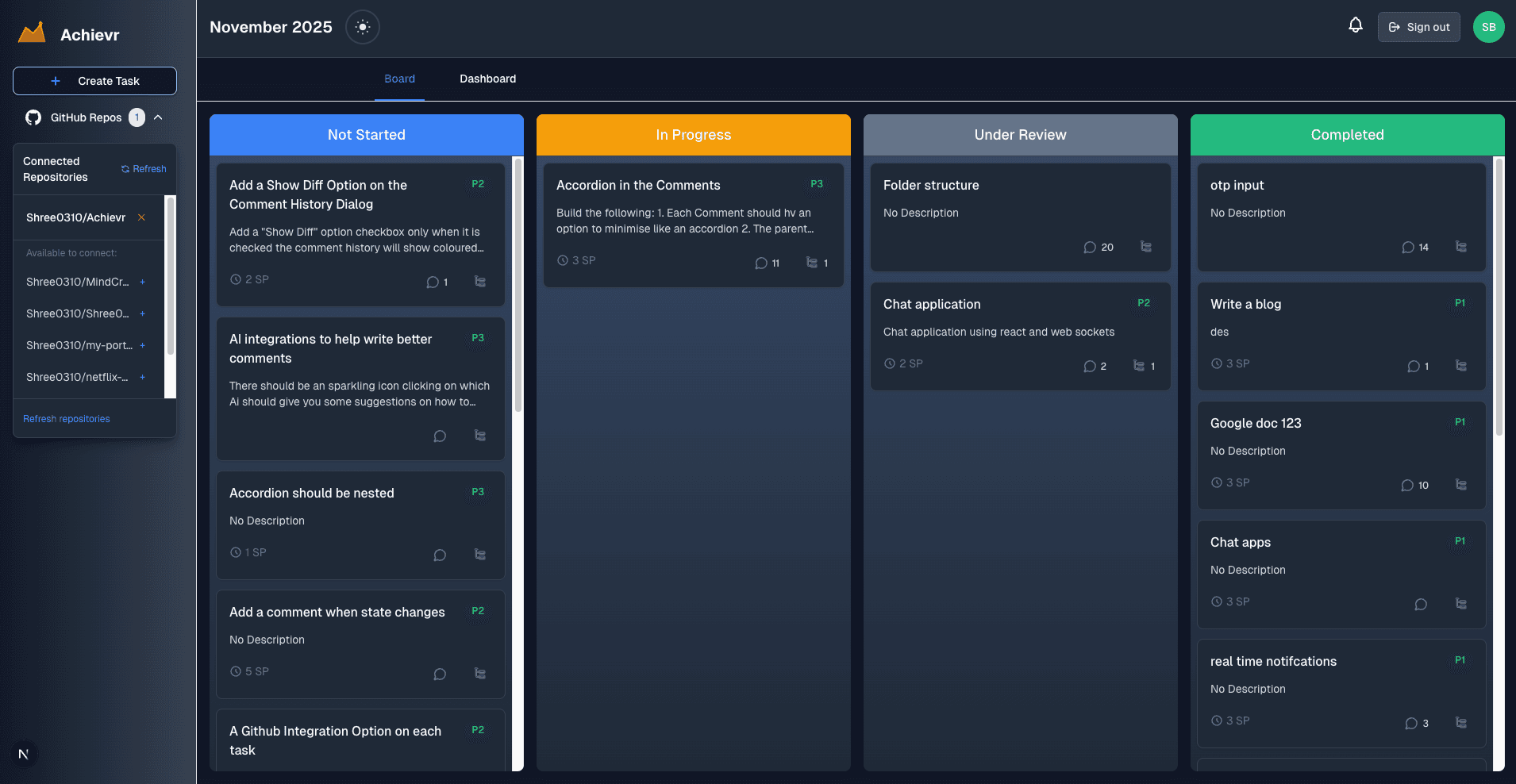This screenshot has height=784, width=1516.
Task: Open comments on Folder structure card
Action: [x=1090, y=248]
